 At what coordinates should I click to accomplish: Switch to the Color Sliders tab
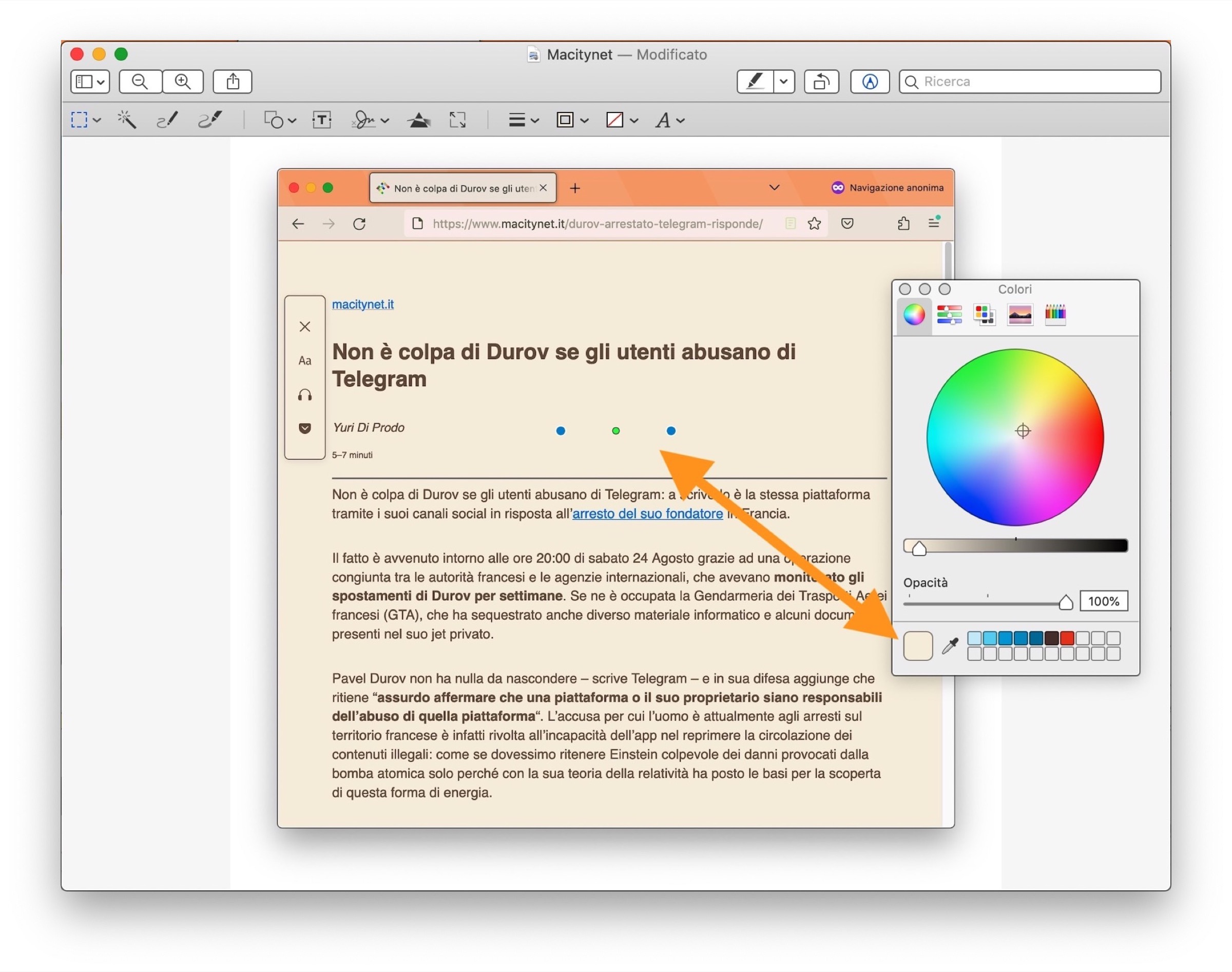pos(949,314)
